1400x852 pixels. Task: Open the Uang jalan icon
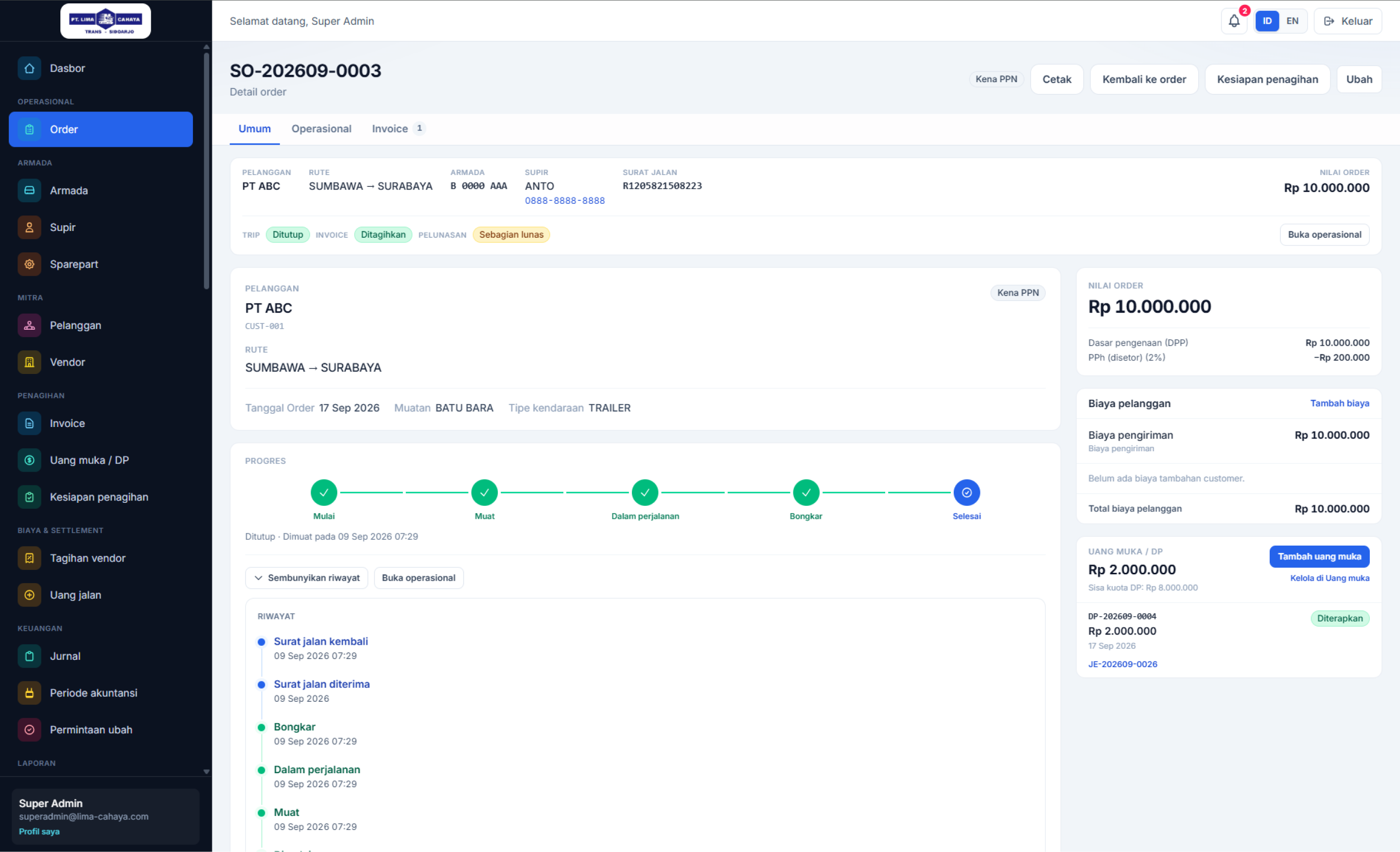pyautogui.click(x=29, y=595)
